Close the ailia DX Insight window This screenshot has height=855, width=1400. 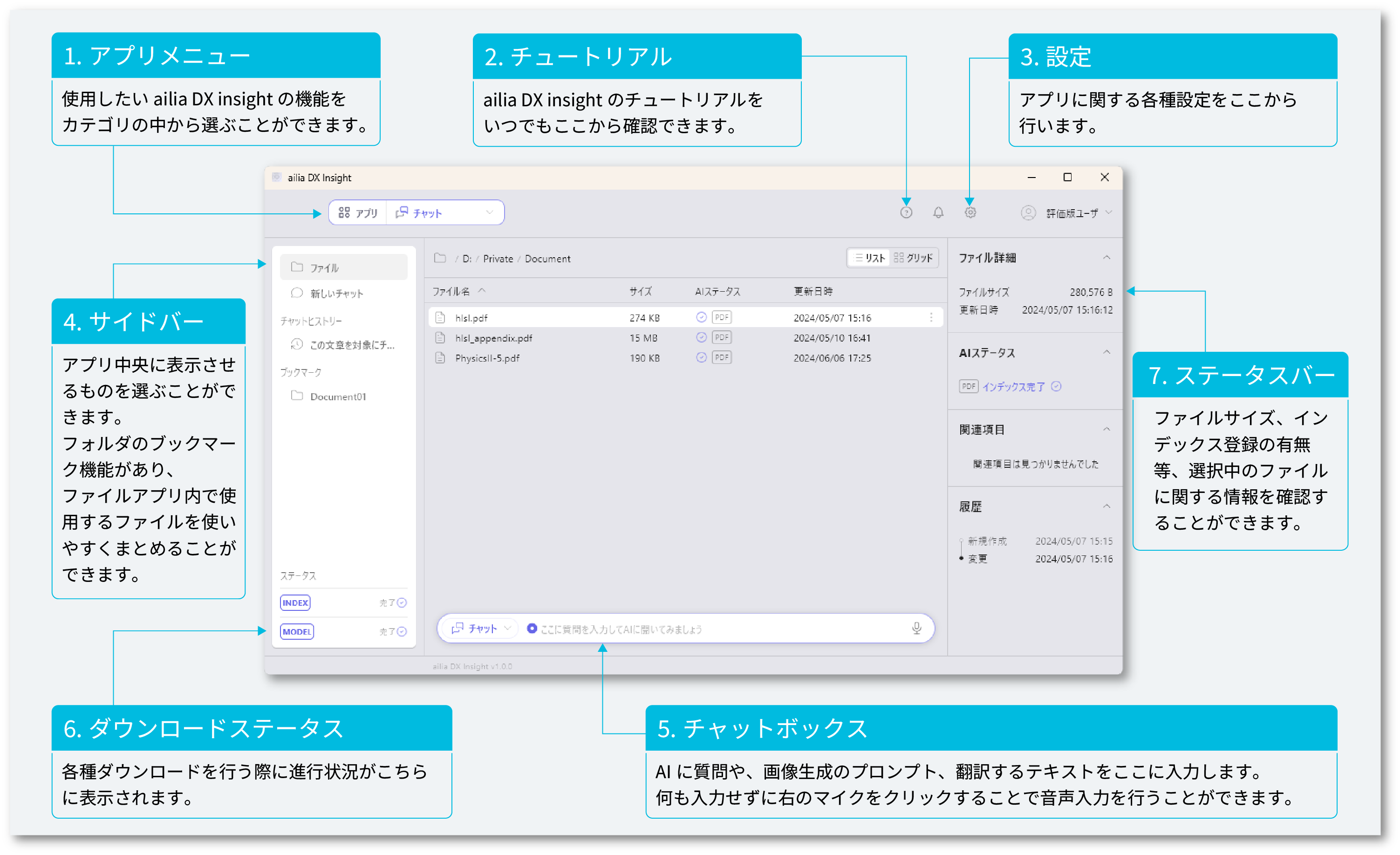1105,177
